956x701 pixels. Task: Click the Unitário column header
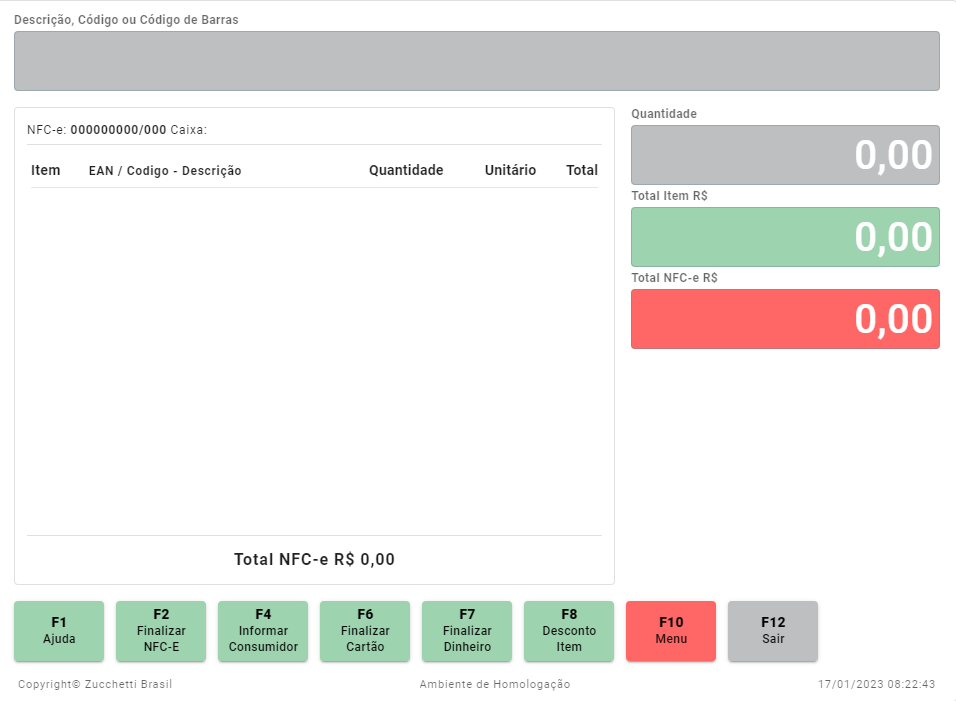(510, 171)
